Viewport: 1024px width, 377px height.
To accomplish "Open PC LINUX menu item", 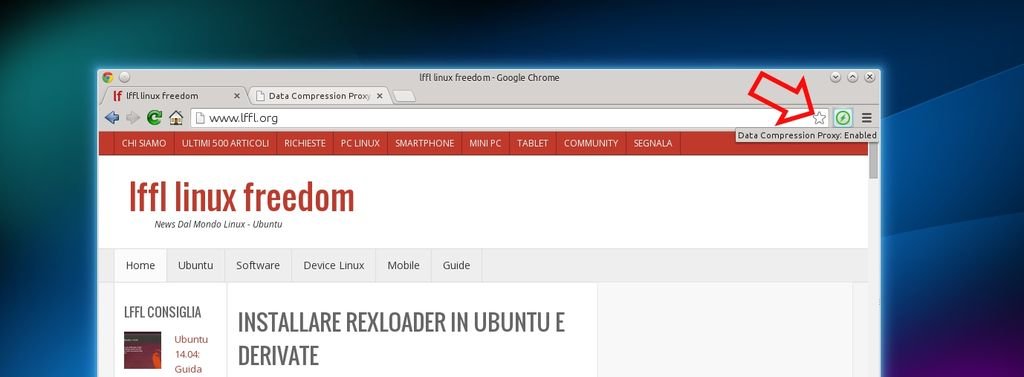I will 360,143.
